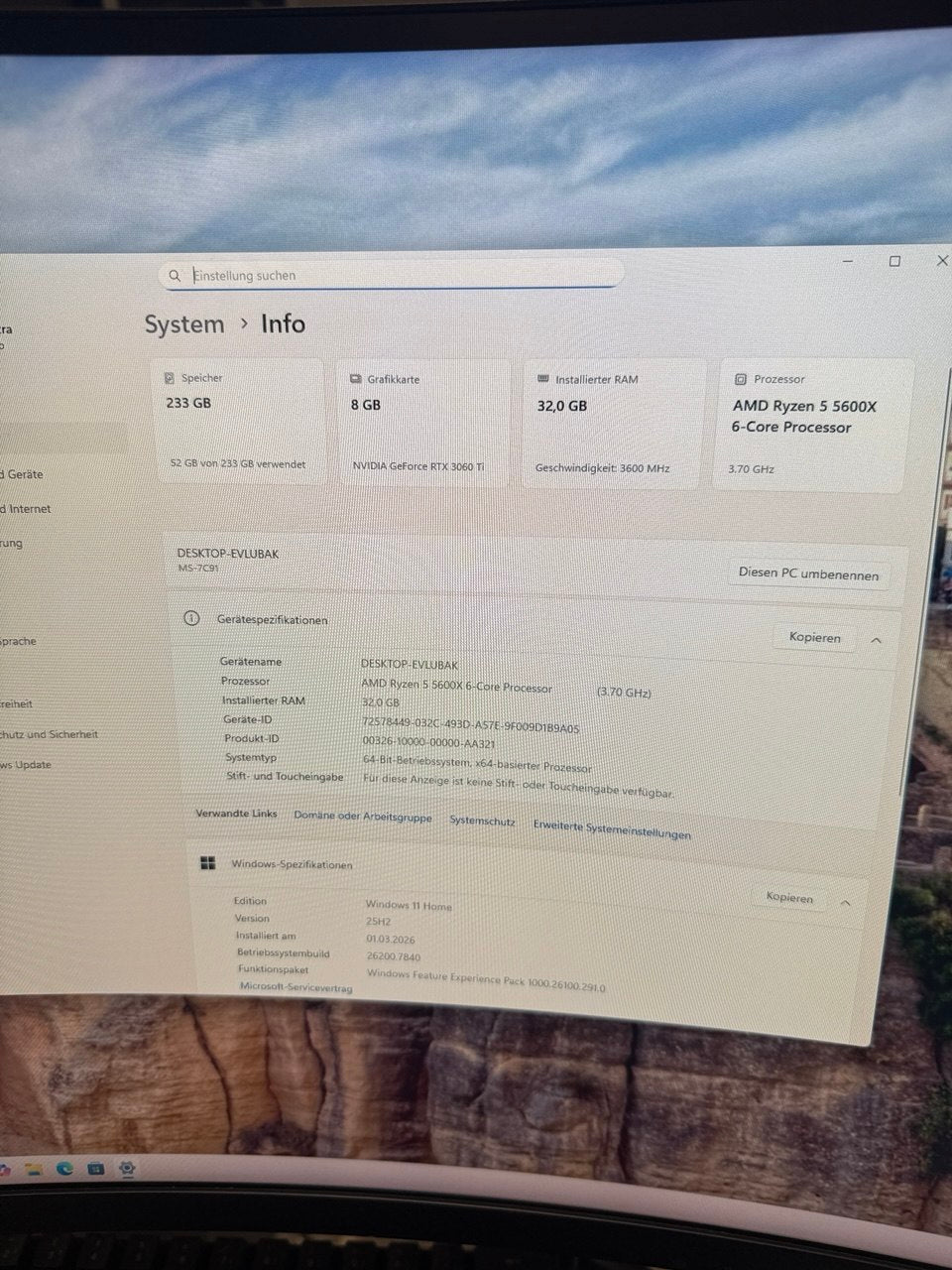
Task: Click the 3.70 GHz text in Prozessor card
Action: pos(751,469)
